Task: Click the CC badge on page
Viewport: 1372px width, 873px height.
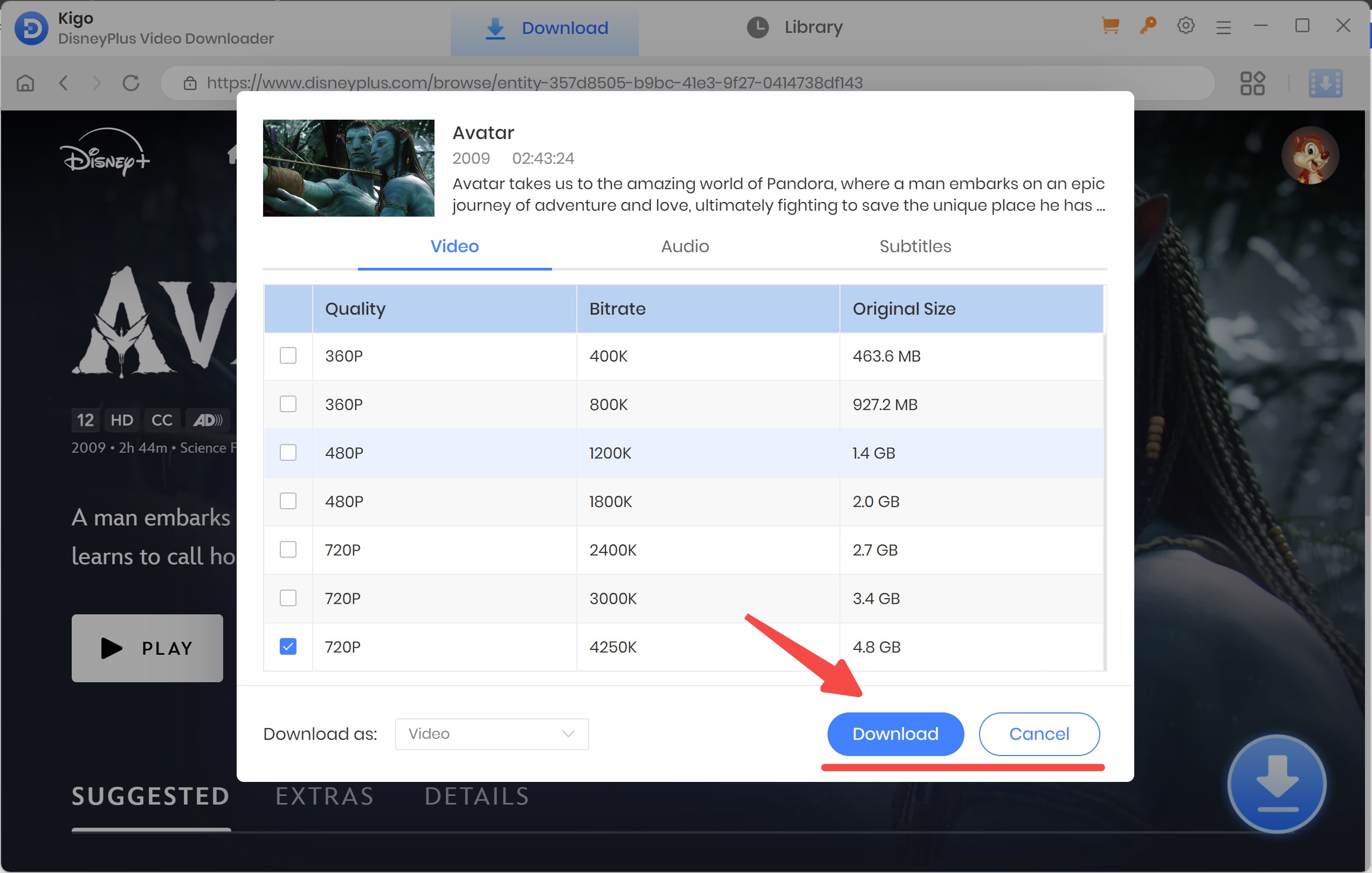Action: point(162,420)
